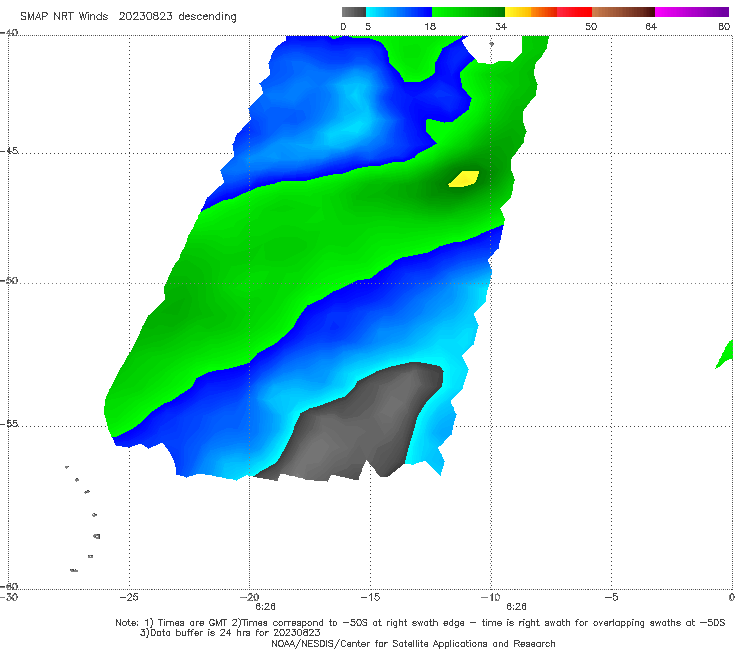
Task: Click the brown segment of the color bar
Action: click(x=623, y=12)
